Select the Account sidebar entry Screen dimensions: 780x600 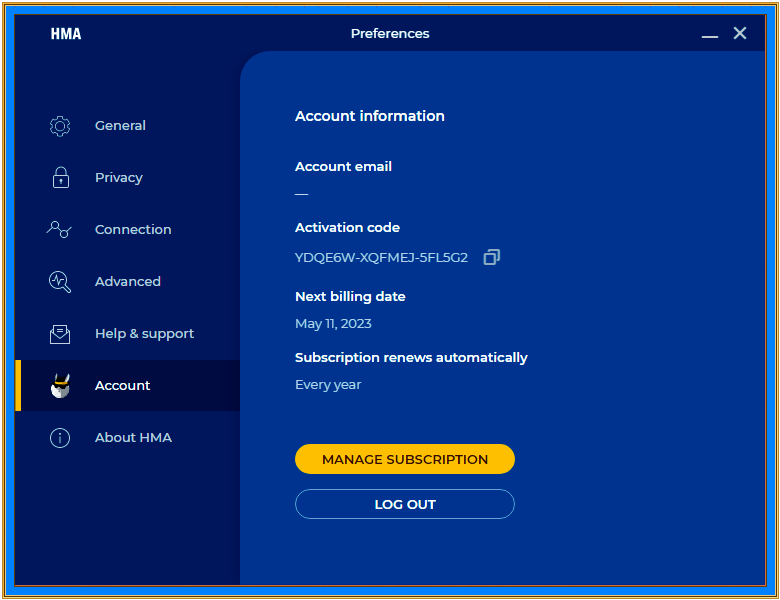(128, 386)
